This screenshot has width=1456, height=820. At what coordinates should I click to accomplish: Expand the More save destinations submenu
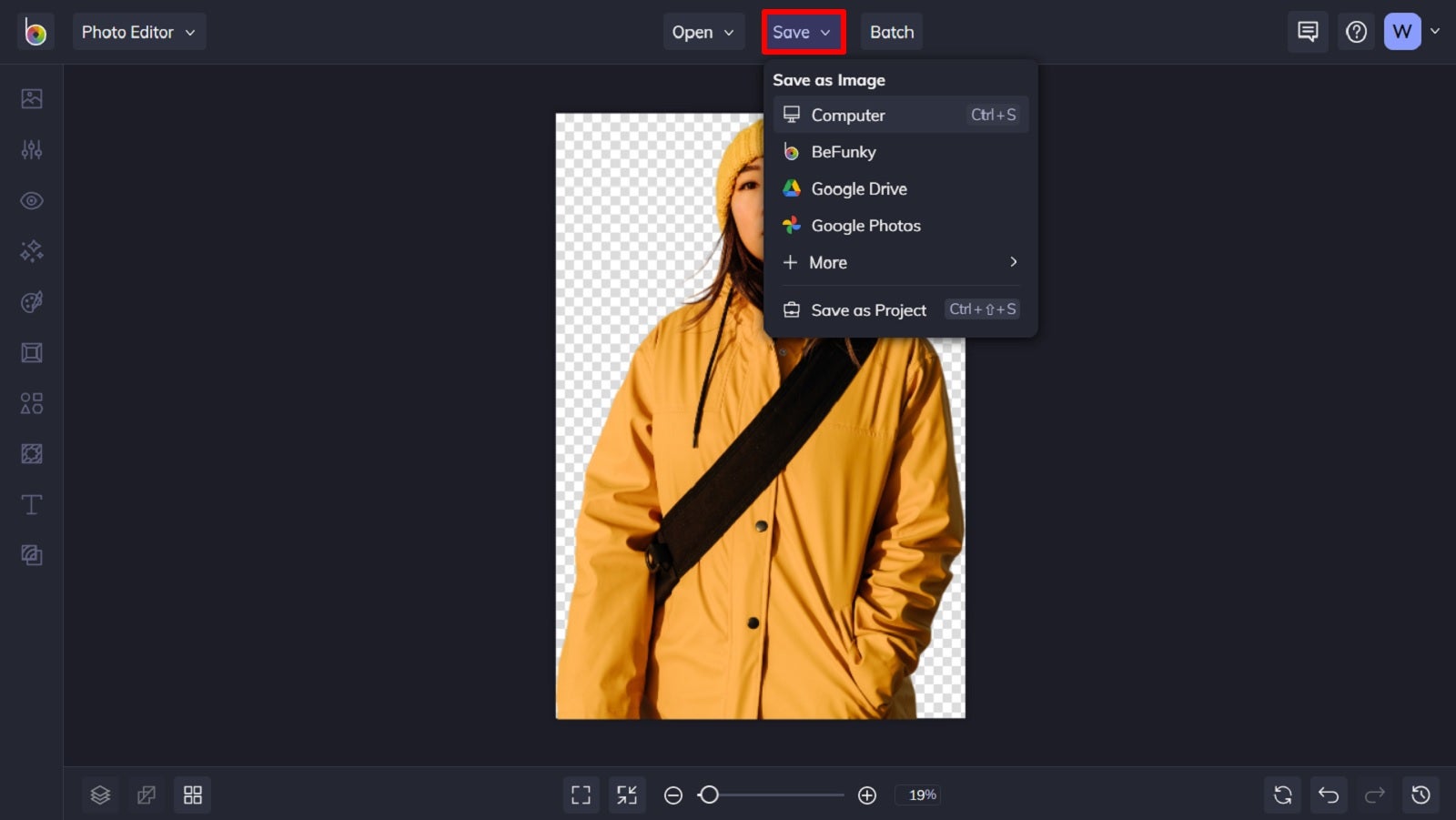pos(901,262)
